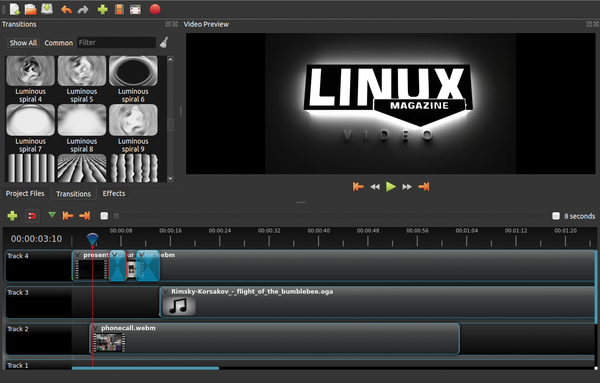Select the Track 3 header
This screenshot has width=600, height=383.
(38, 303)
